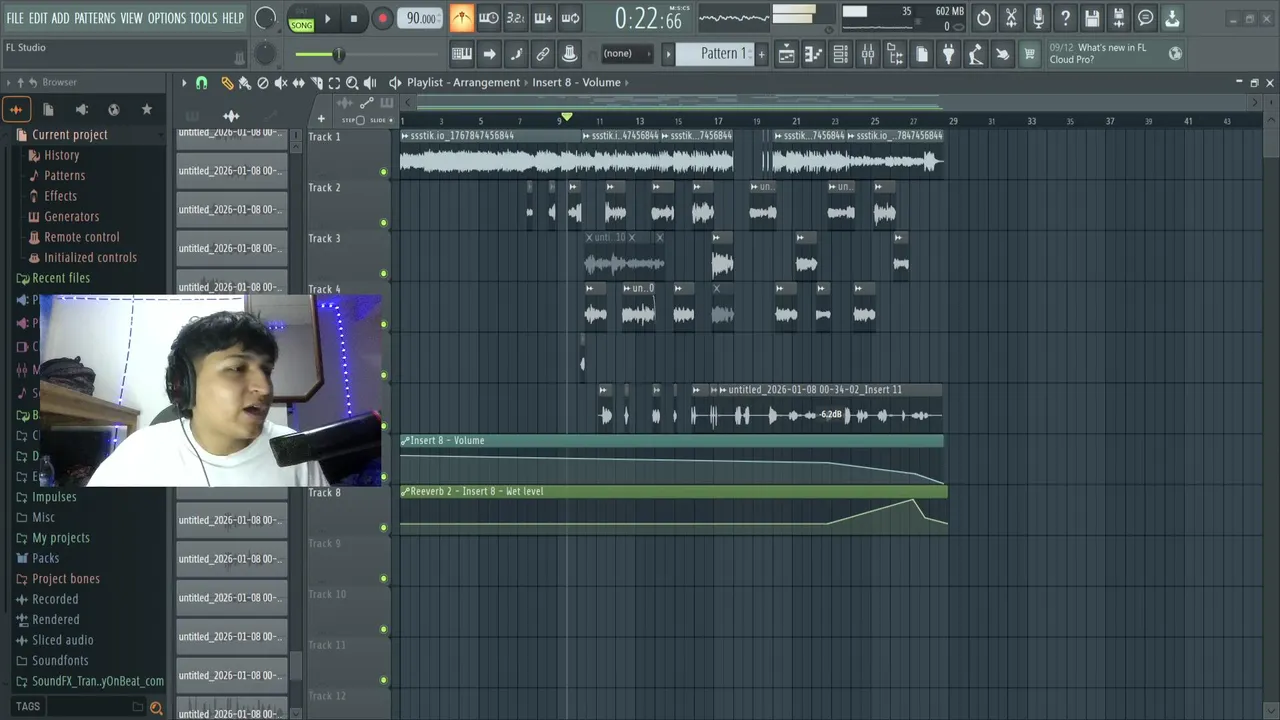
Task: Toggle the overdub (blend recording) button
Action: [543, 18]
